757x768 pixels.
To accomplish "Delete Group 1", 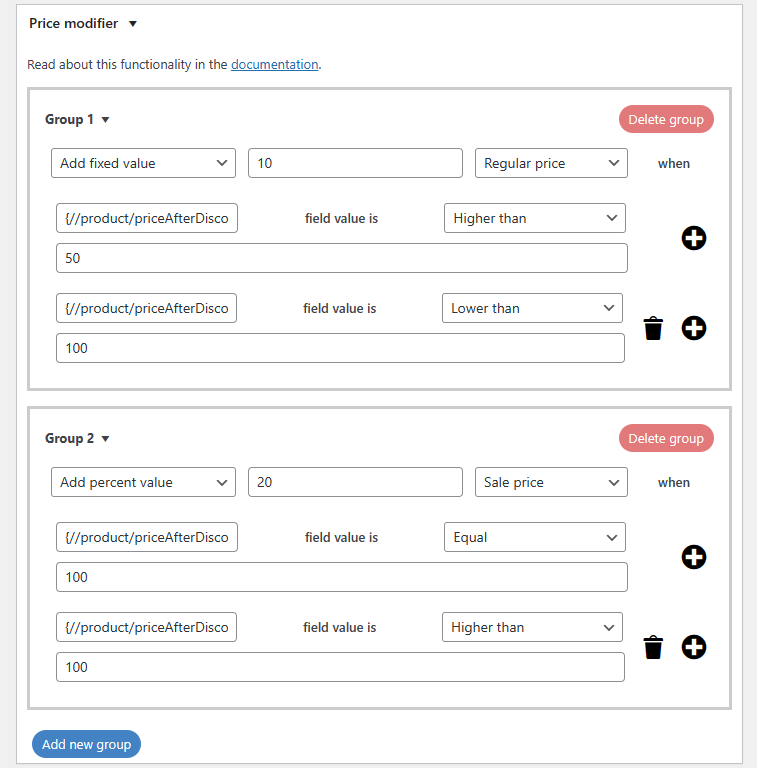I will pyautogui.click(x=666, y=119).
